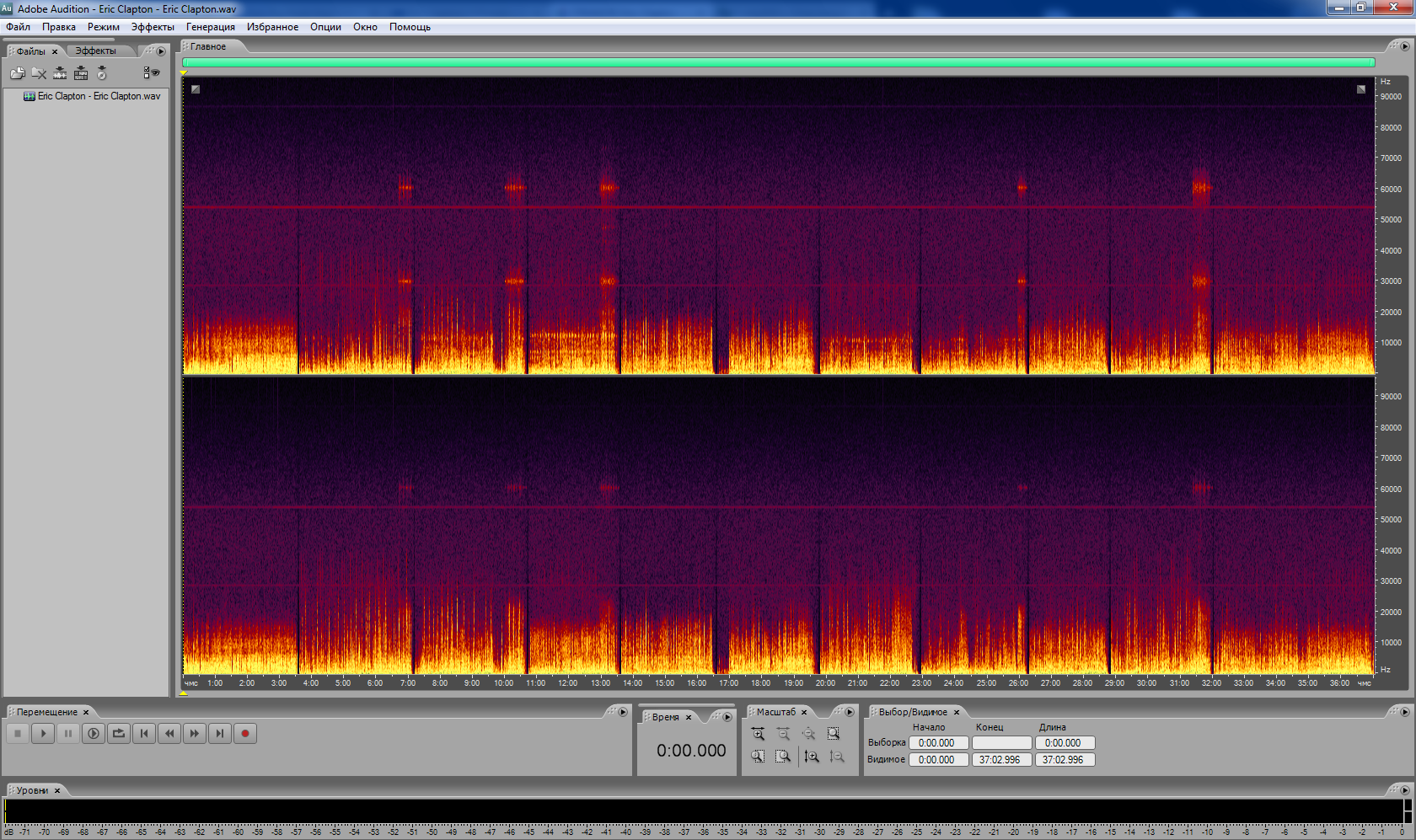Open Выбор/Видимое panel options flyout arrow
The image size is (1416, 840).
coord(1405,712)
